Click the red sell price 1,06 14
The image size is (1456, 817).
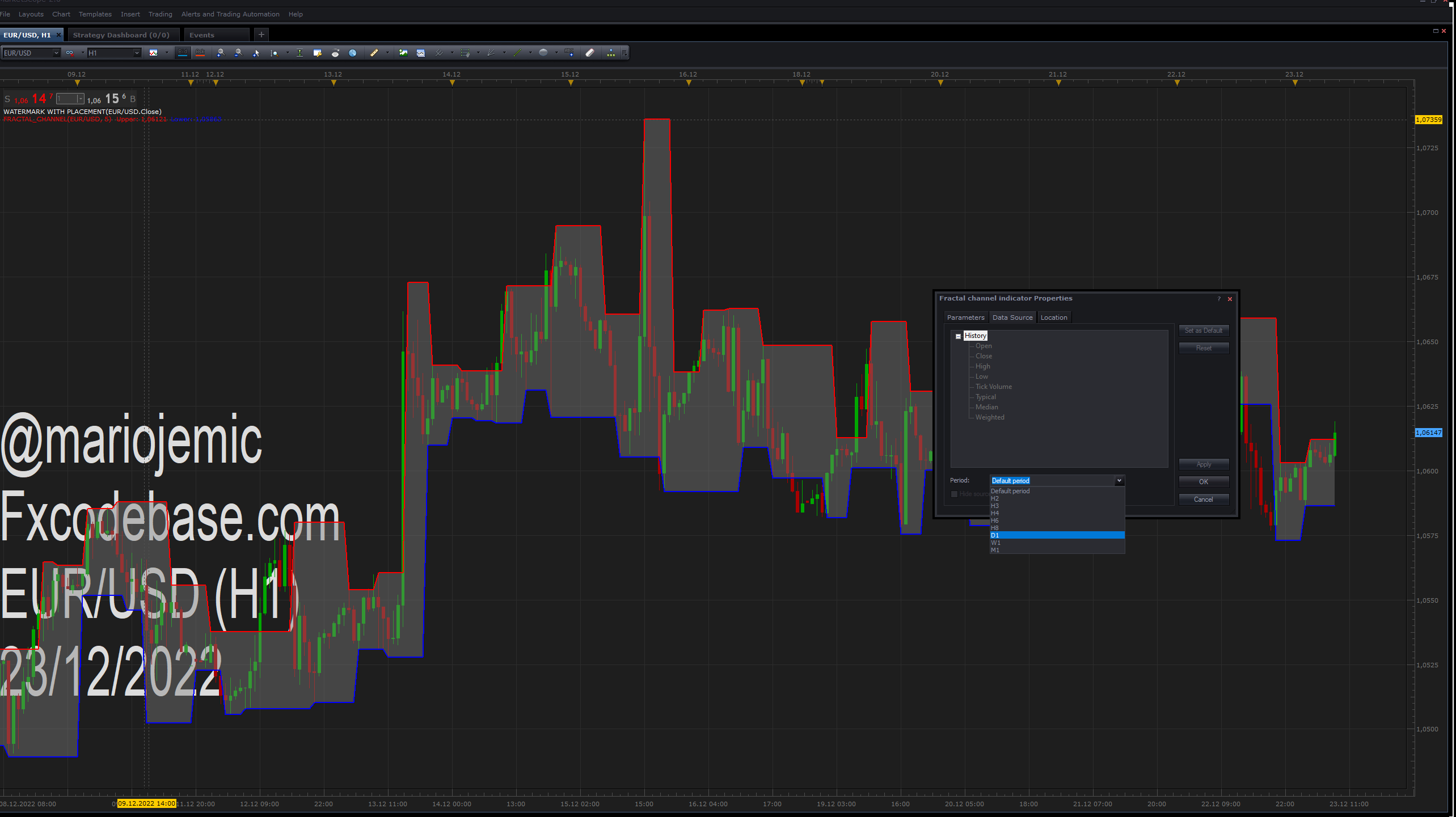coord(34,99)
